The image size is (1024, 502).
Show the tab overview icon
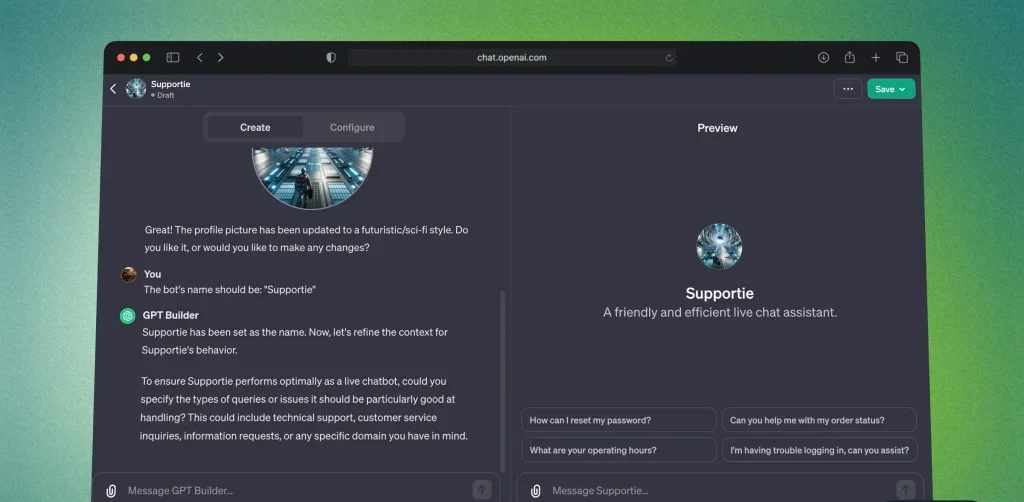pos(902,58)
